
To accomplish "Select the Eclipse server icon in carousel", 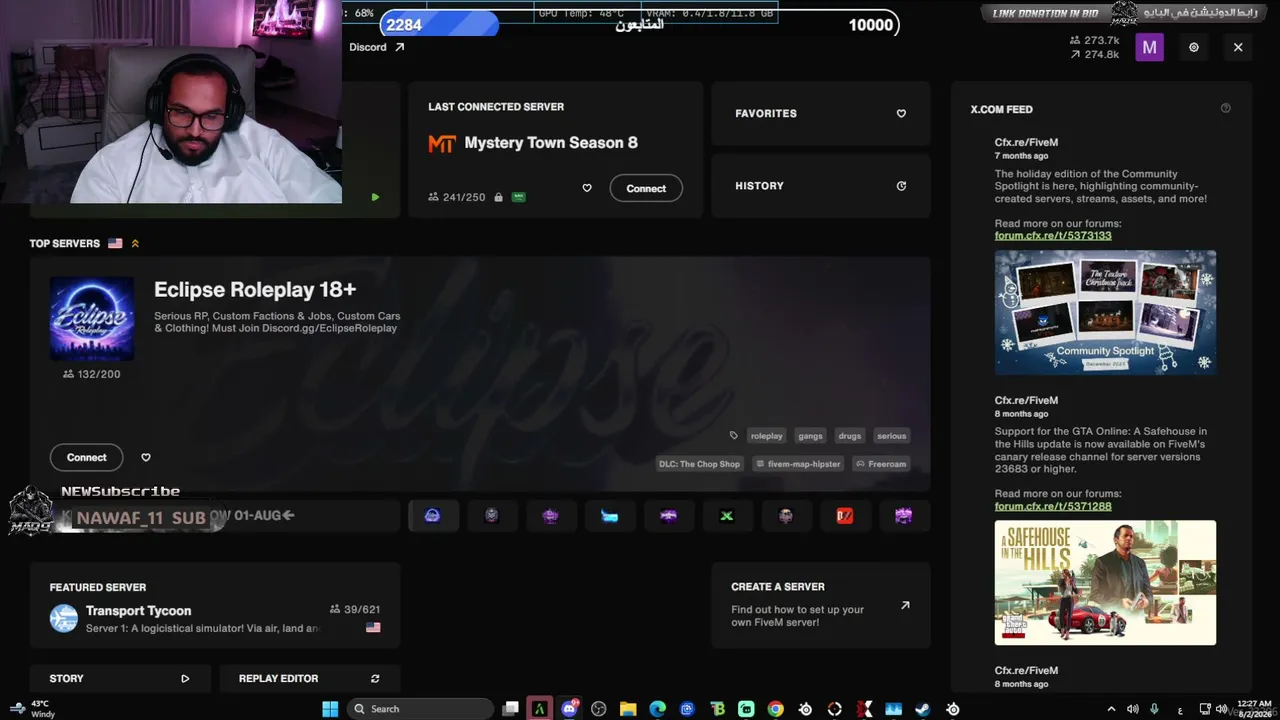I will point(432,516).
